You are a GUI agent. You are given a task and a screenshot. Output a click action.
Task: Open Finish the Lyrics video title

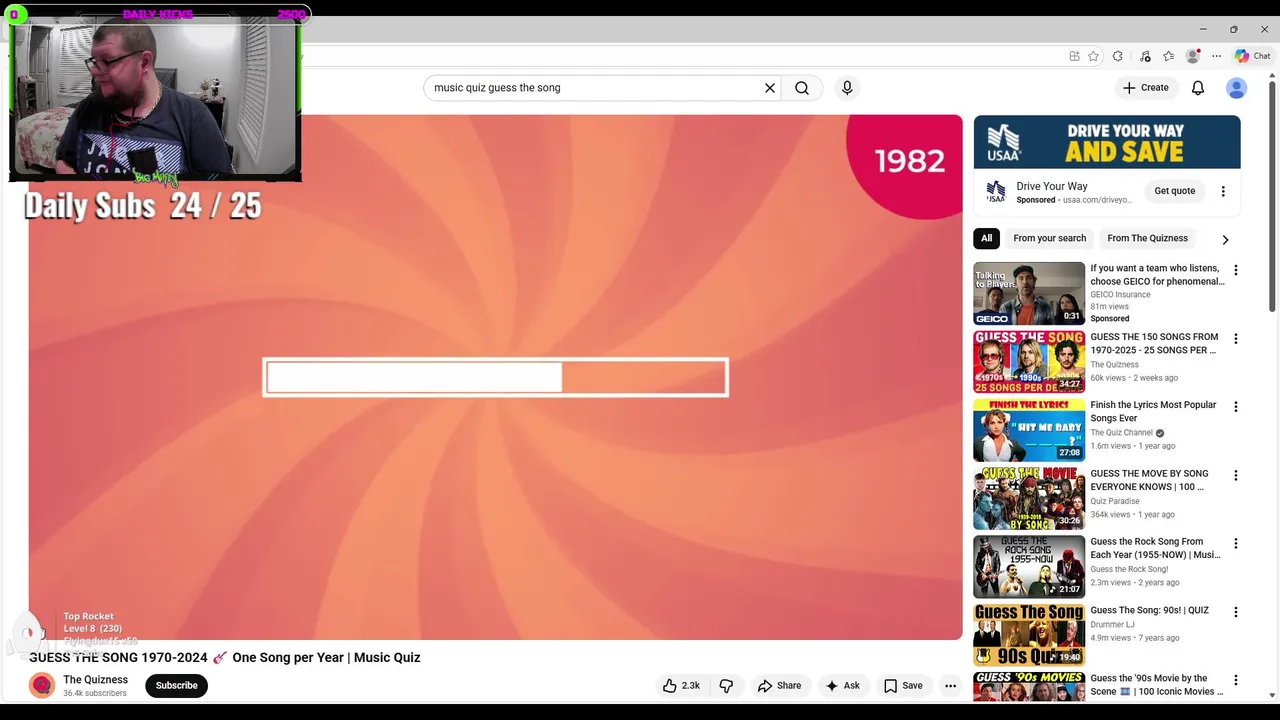click(x=1153, y=411)
